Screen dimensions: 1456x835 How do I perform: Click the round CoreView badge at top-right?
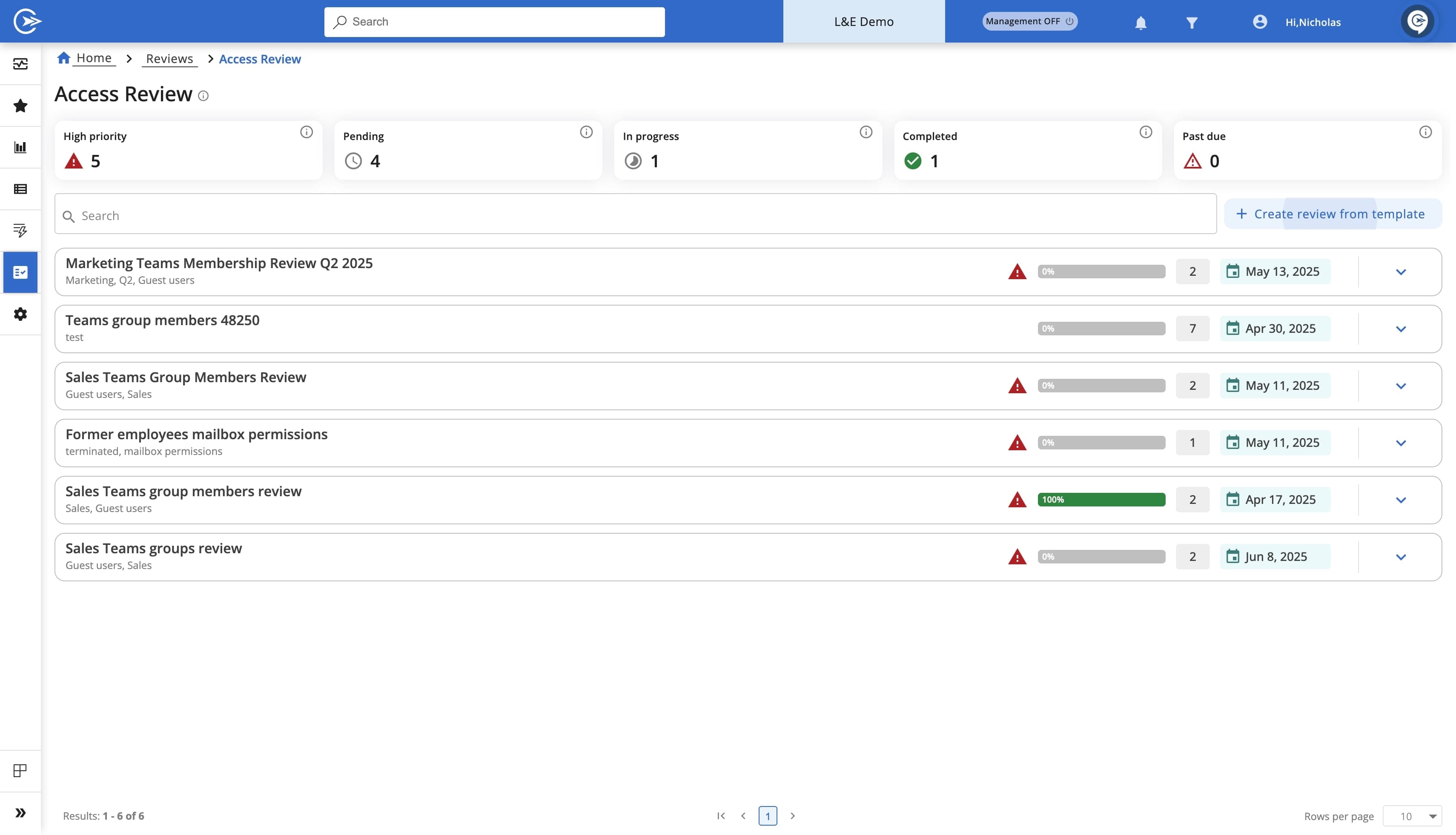(x=1418, y=22)
